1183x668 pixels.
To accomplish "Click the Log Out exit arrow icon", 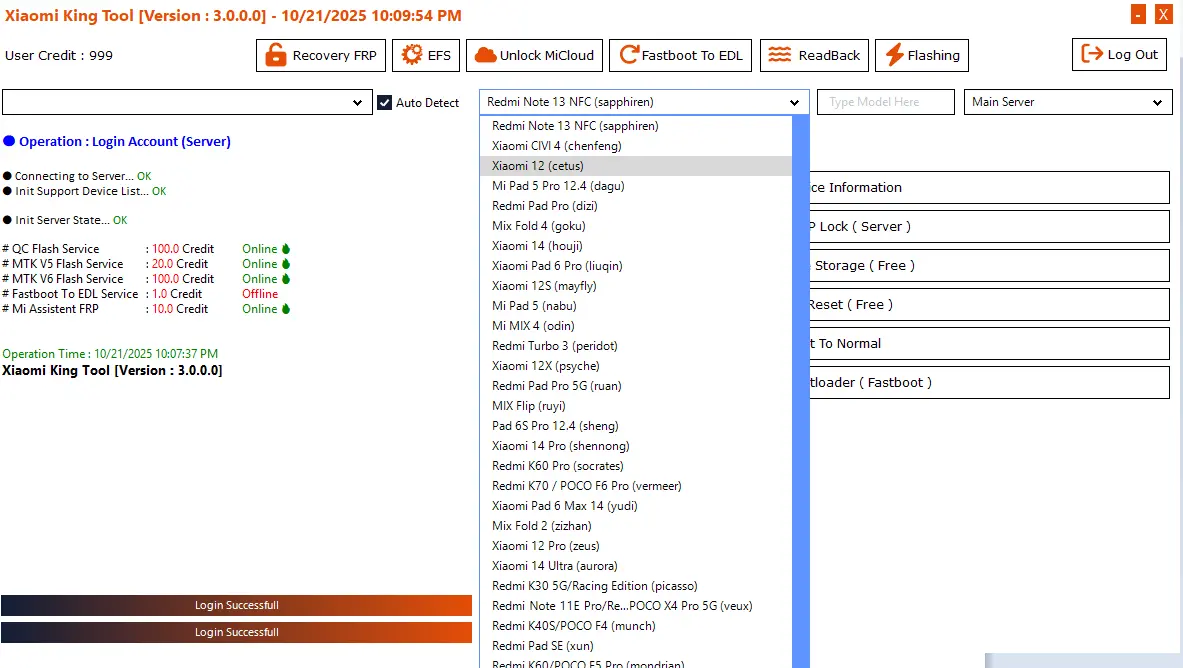I will pos(1092,54).
